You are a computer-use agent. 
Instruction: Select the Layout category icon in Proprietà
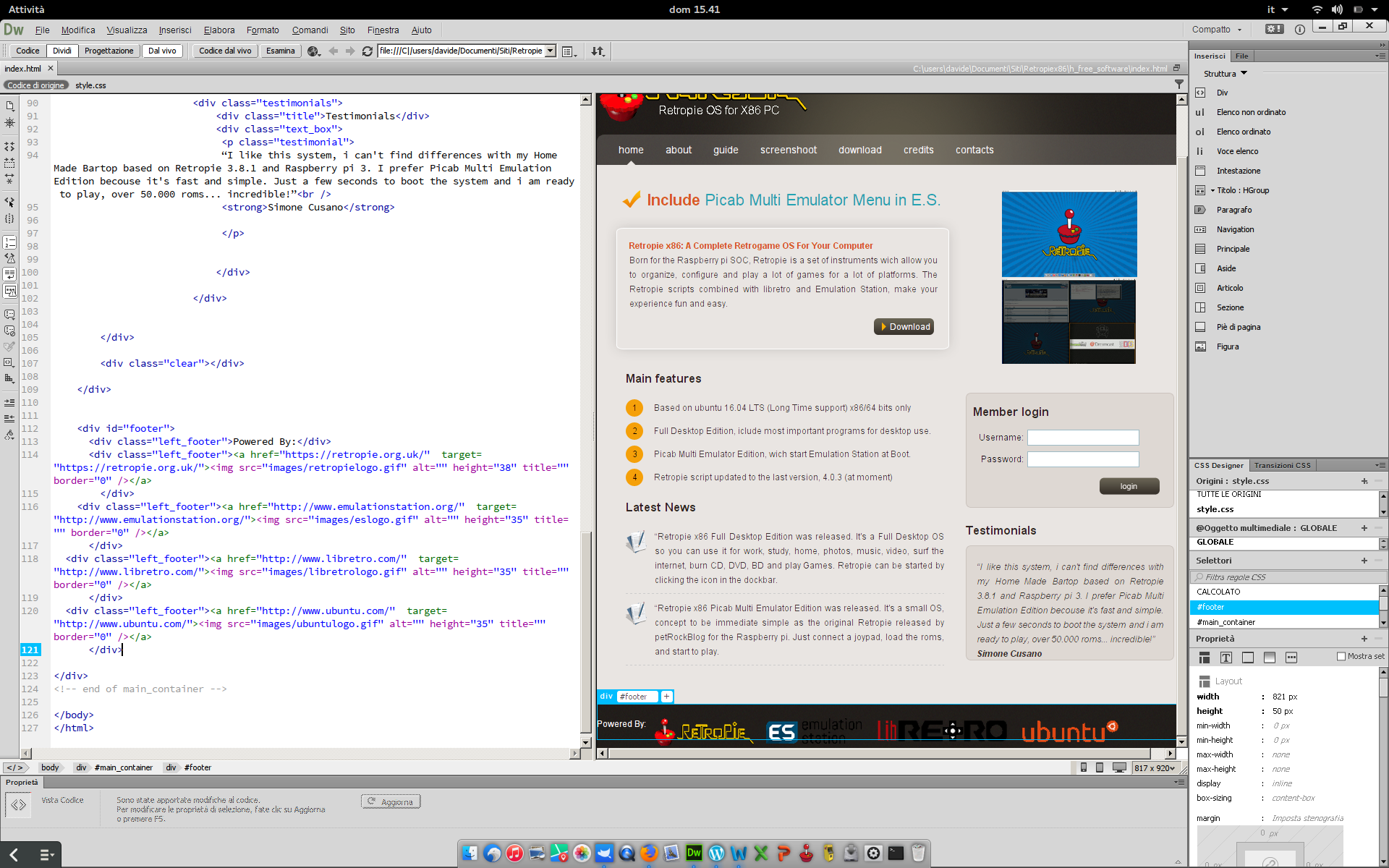[1205, 658]
